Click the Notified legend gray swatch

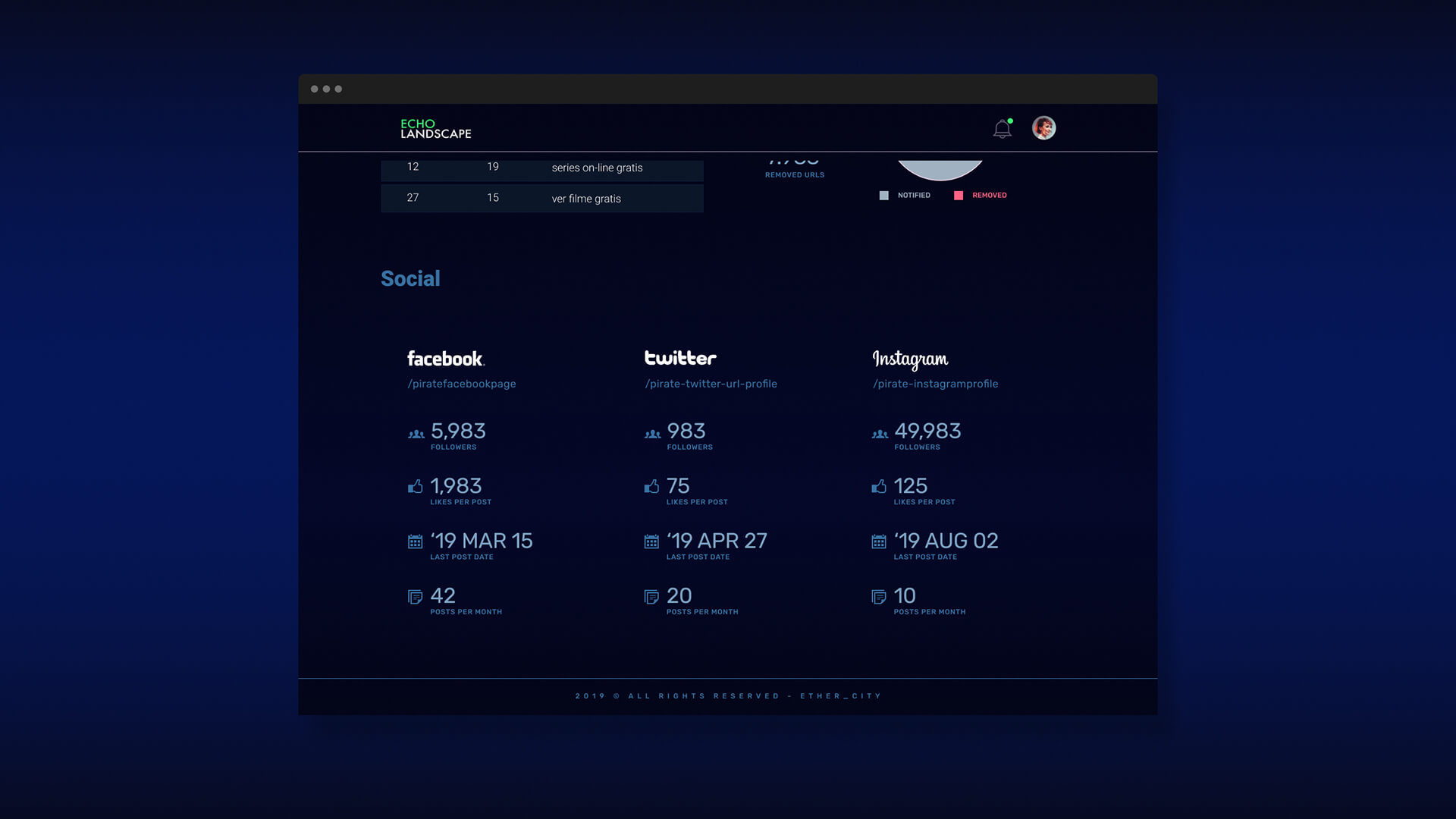883,196
